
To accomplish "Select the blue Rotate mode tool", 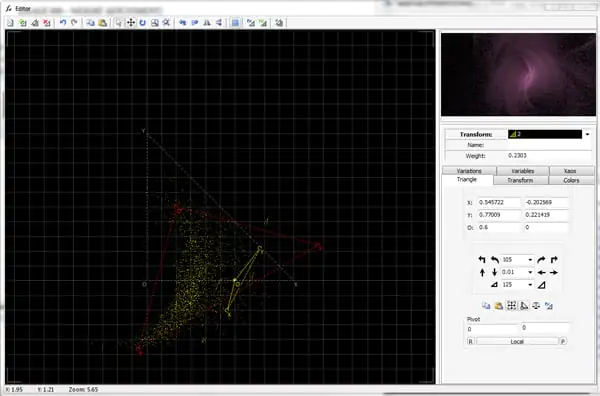I will [x=143, y=23].
